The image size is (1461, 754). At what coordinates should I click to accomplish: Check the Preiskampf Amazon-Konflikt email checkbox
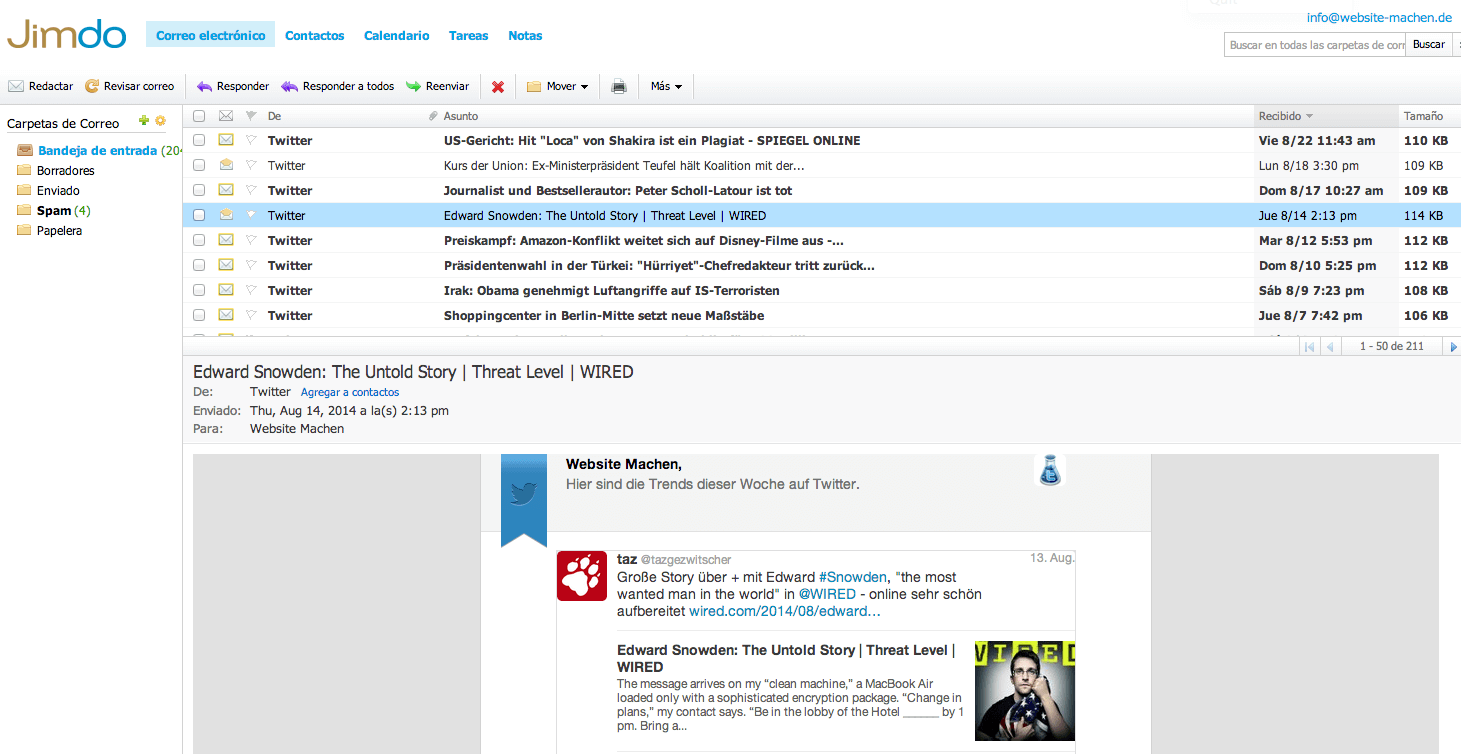pos(199,240)
